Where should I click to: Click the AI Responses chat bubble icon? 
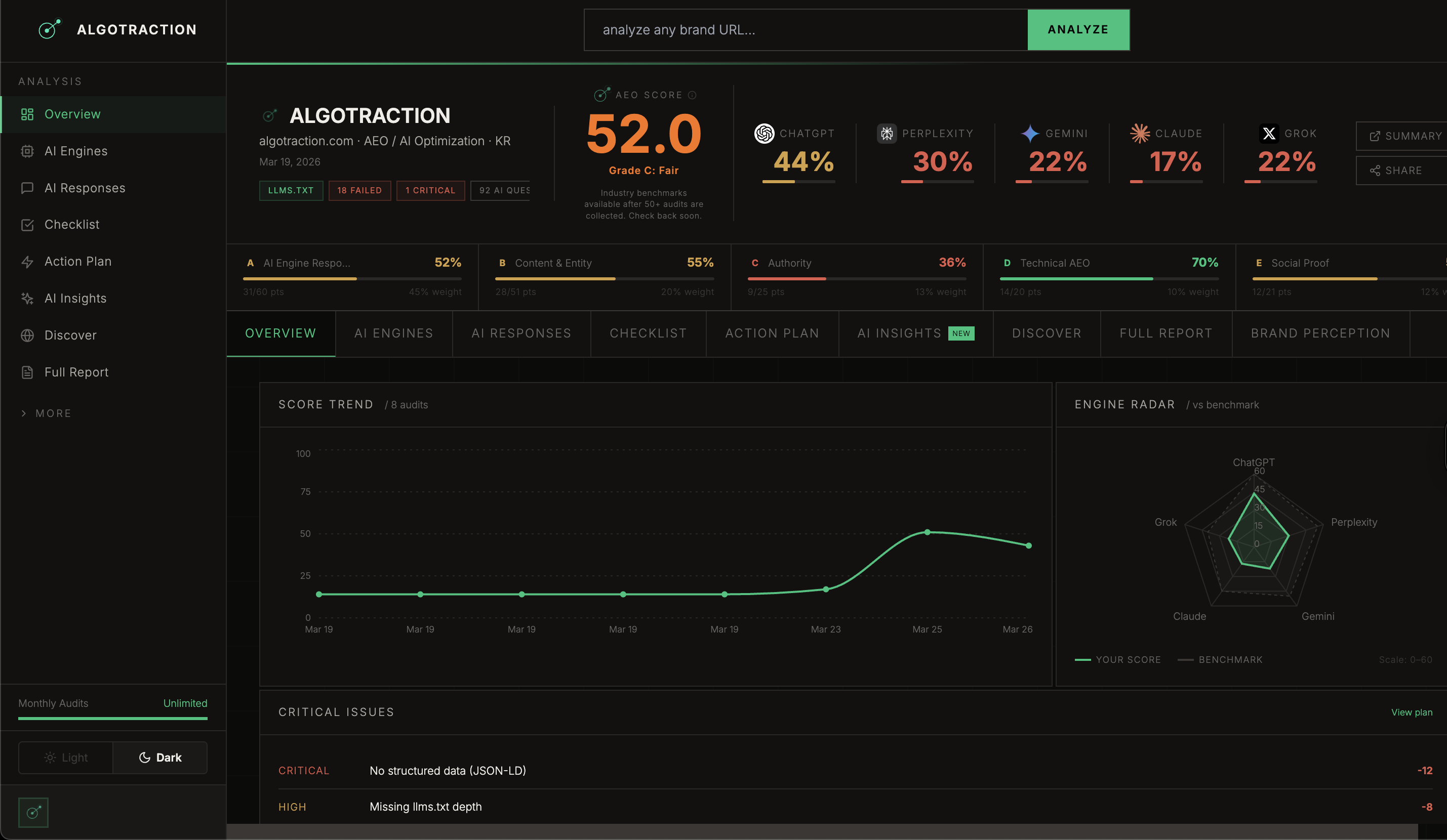pyautogui.click(x=27, y=188)
